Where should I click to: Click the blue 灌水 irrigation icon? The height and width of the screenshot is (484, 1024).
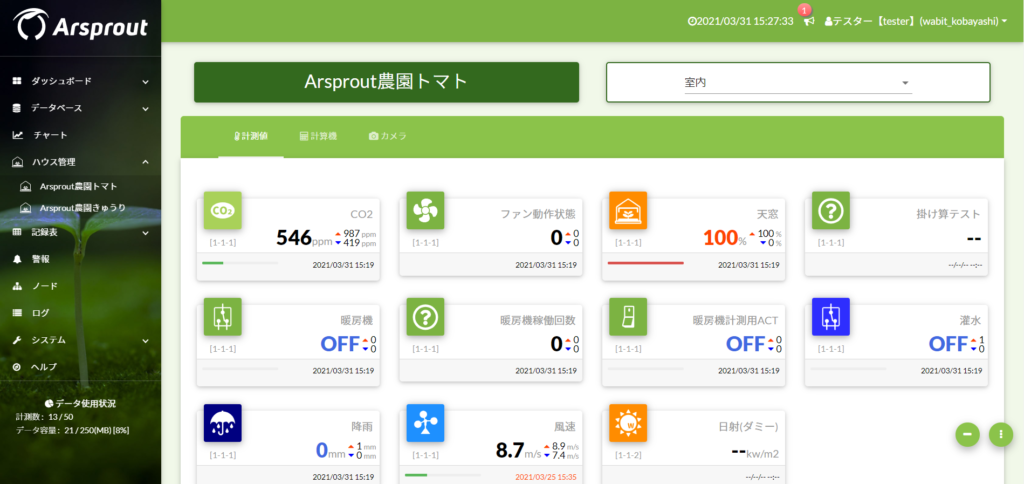point(831,317)
